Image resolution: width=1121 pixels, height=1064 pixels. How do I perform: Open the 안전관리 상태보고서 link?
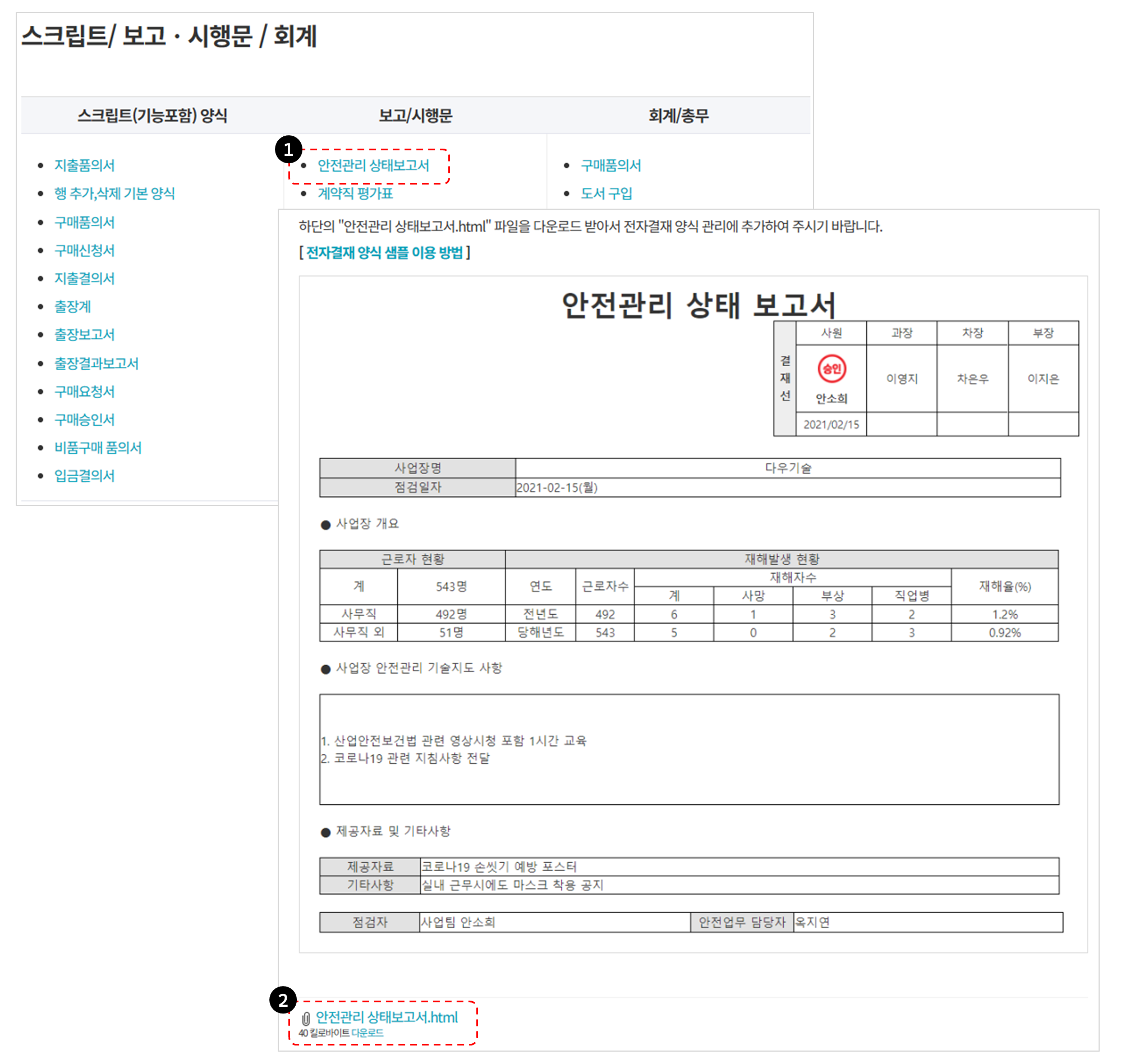point(373,165)
